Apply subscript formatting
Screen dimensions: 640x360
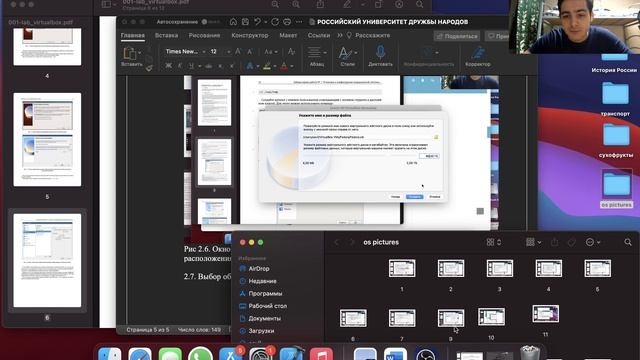click(x=220, y=66)
